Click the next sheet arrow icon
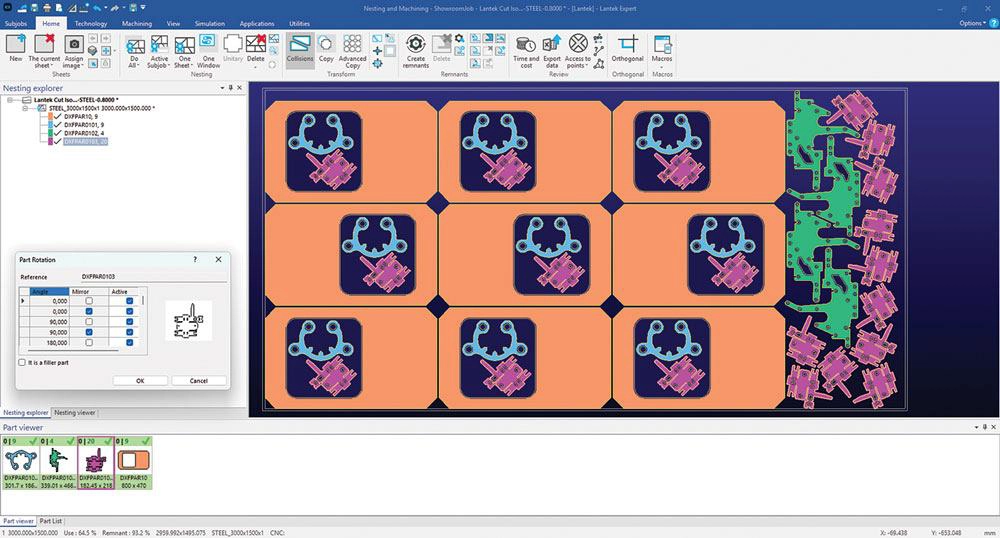The width and height of the screenshot is (1000, 538). tap(106, 39)
